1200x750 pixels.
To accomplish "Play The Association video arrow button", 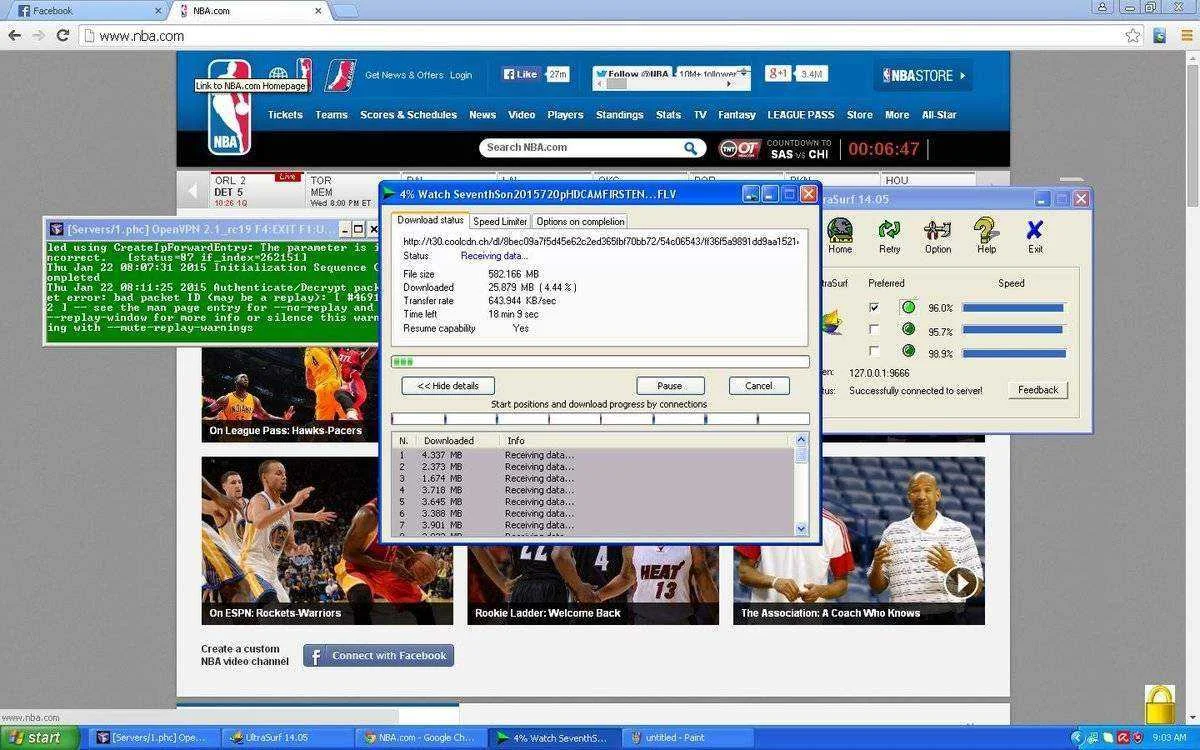I will coord(961,582).
